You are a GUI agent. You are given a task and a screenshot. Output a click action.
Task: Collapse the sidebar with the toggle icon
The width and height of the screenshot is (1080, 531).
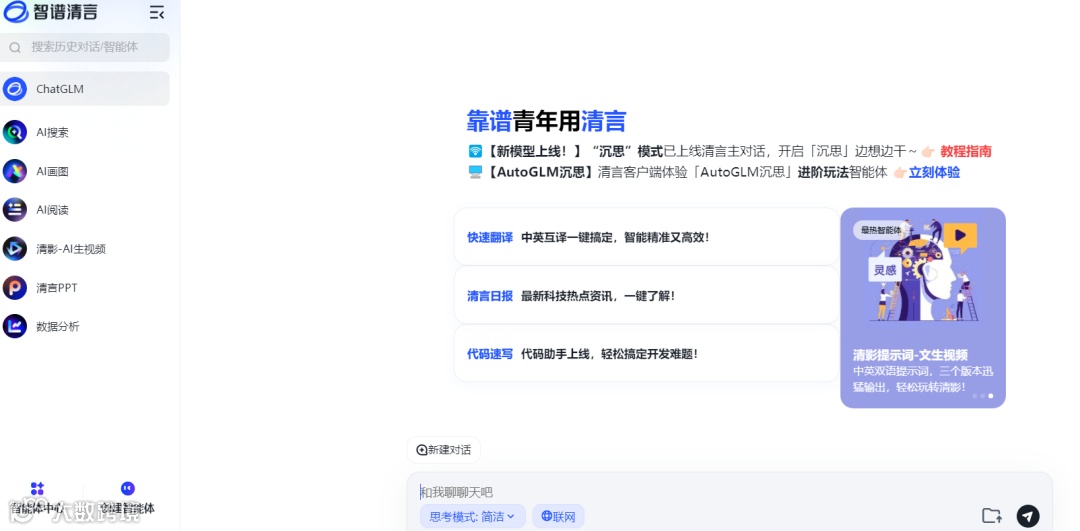point(156,12)
